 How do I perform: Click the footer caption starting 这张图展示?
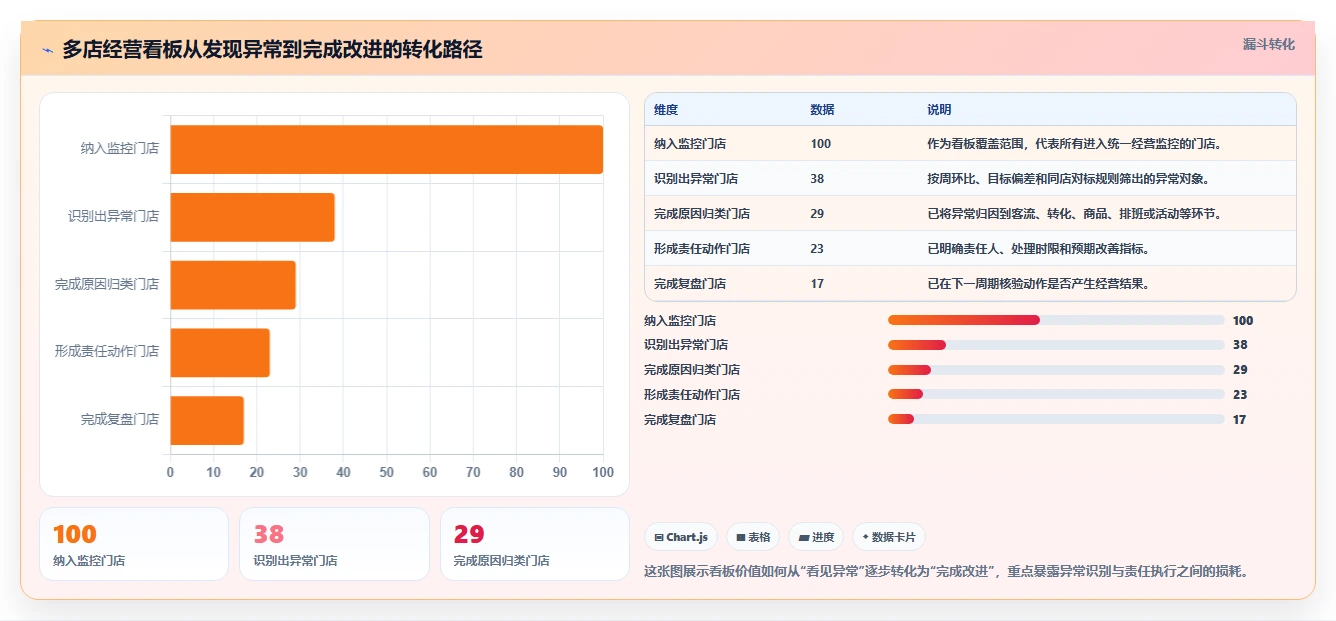[x=947, y=572]
